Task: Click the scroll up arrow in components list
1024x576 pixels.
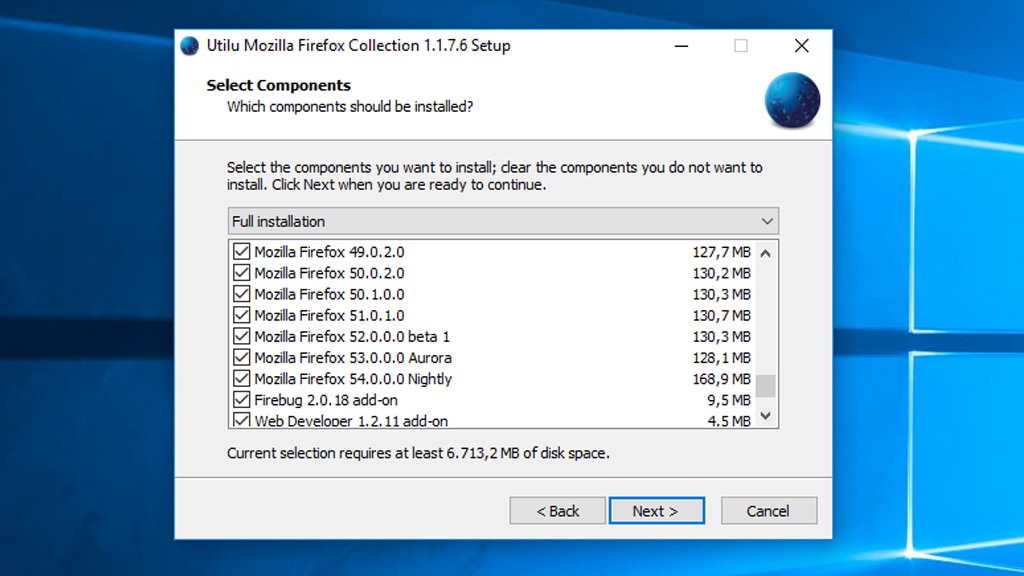Action: pos(765,253)
